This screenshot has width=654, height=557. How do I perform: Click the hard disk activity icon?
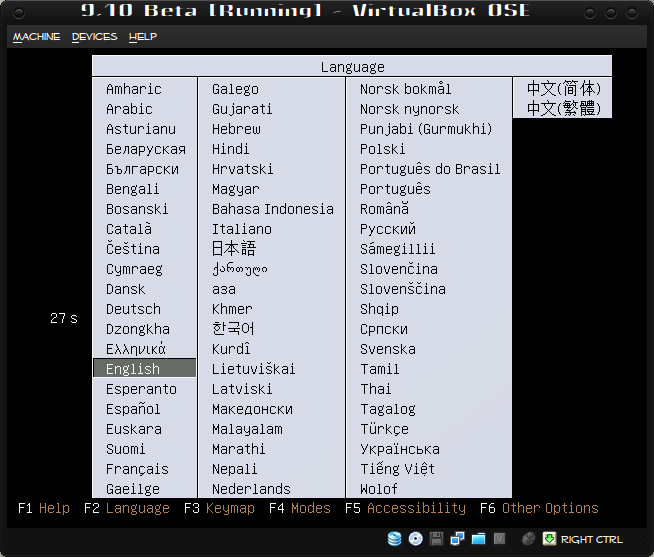pos(394,539)
